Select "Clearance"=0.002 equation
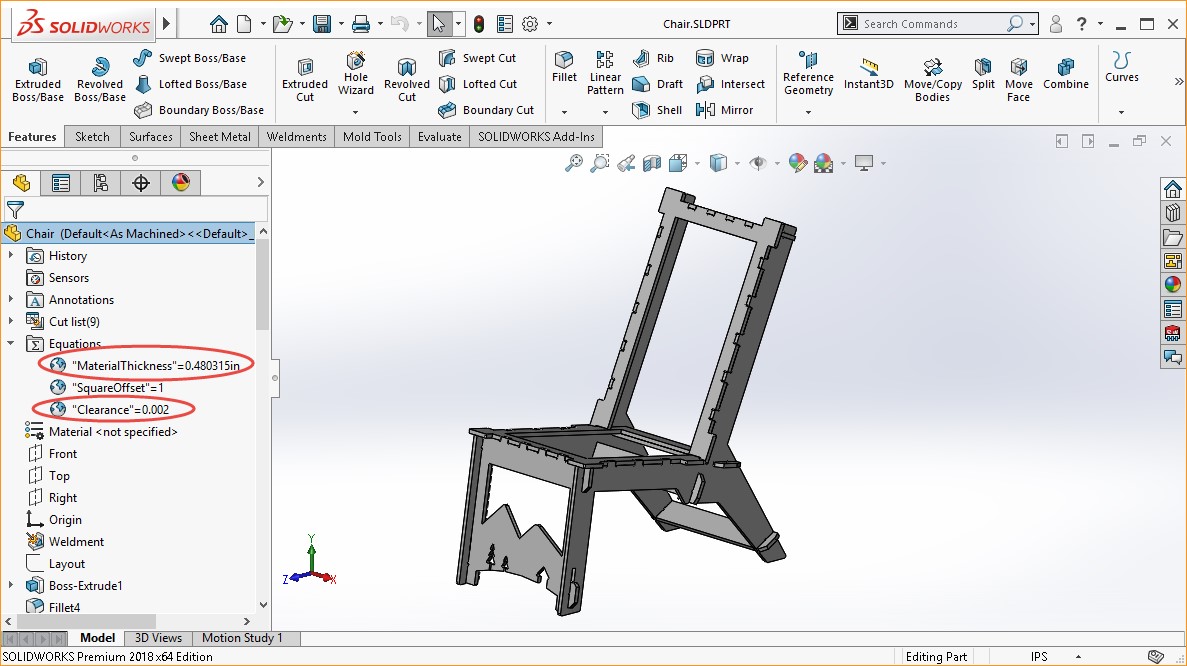 pos(109,409)
